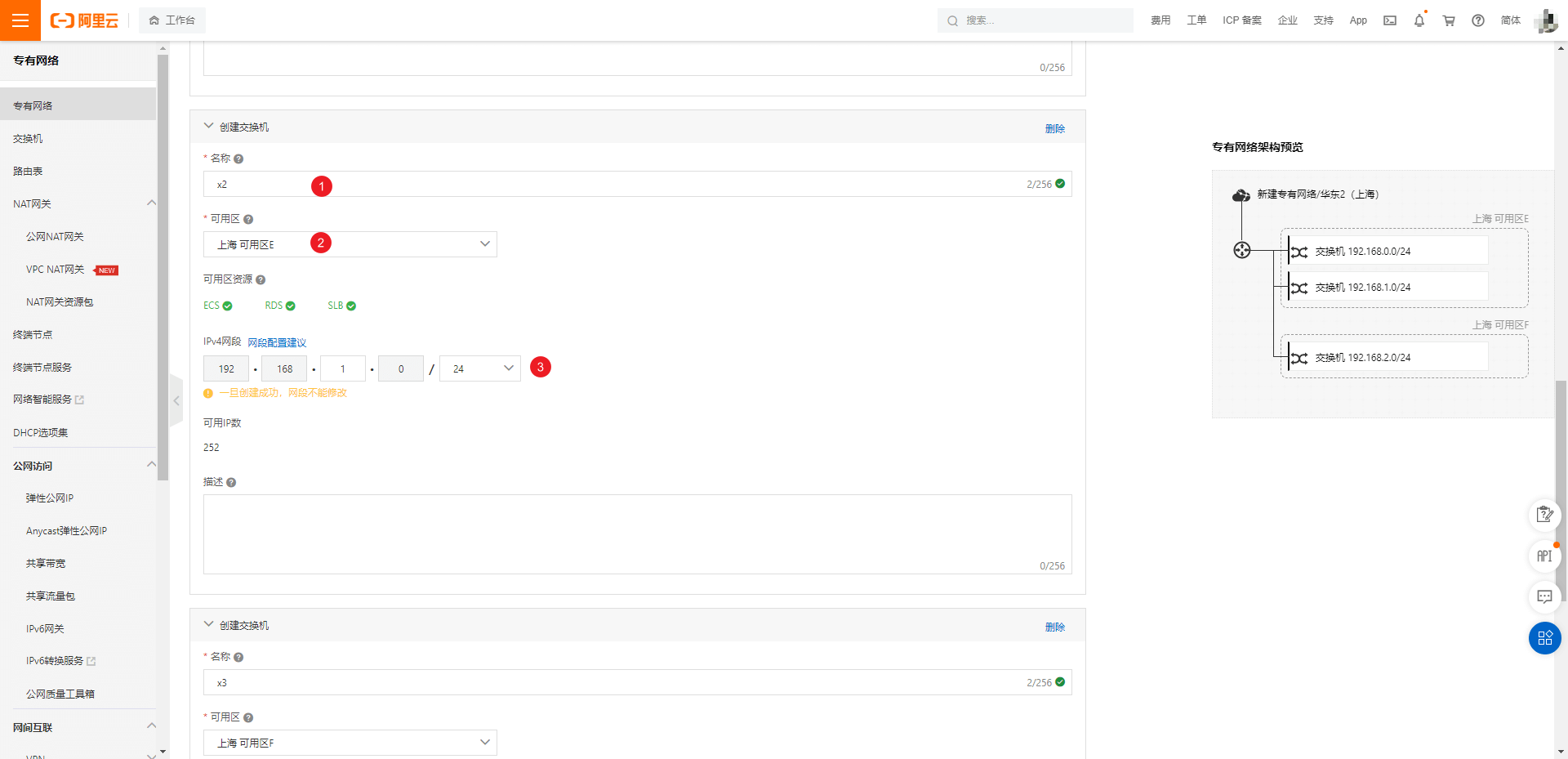The width and height of the screenshot is (1568, 759).
Task: Open the API floating button
Action: click(x=1544, y=556)
